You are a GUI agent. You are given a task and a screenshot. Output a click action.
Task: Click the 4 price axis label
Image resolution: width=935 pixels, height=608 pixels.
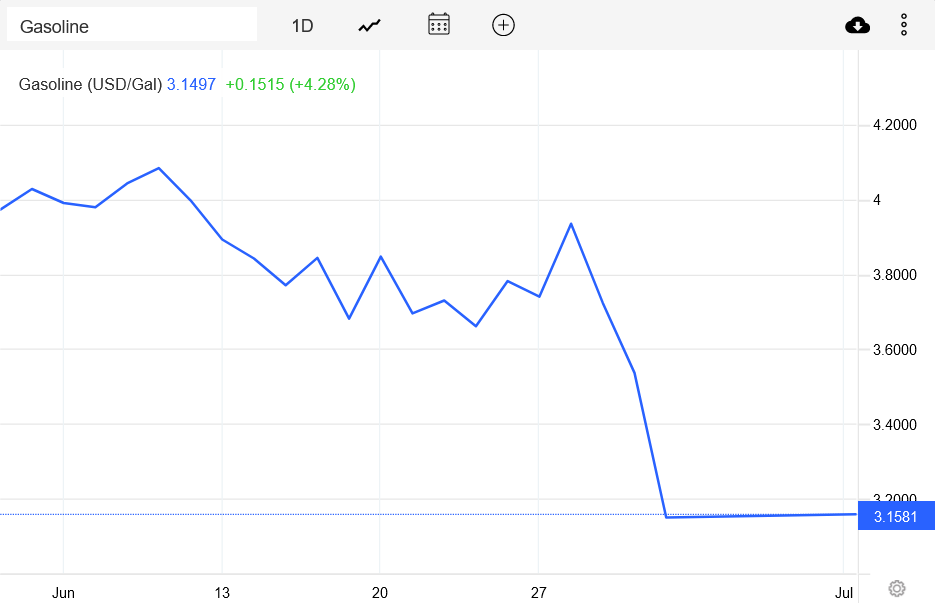[x=877, y=200]
